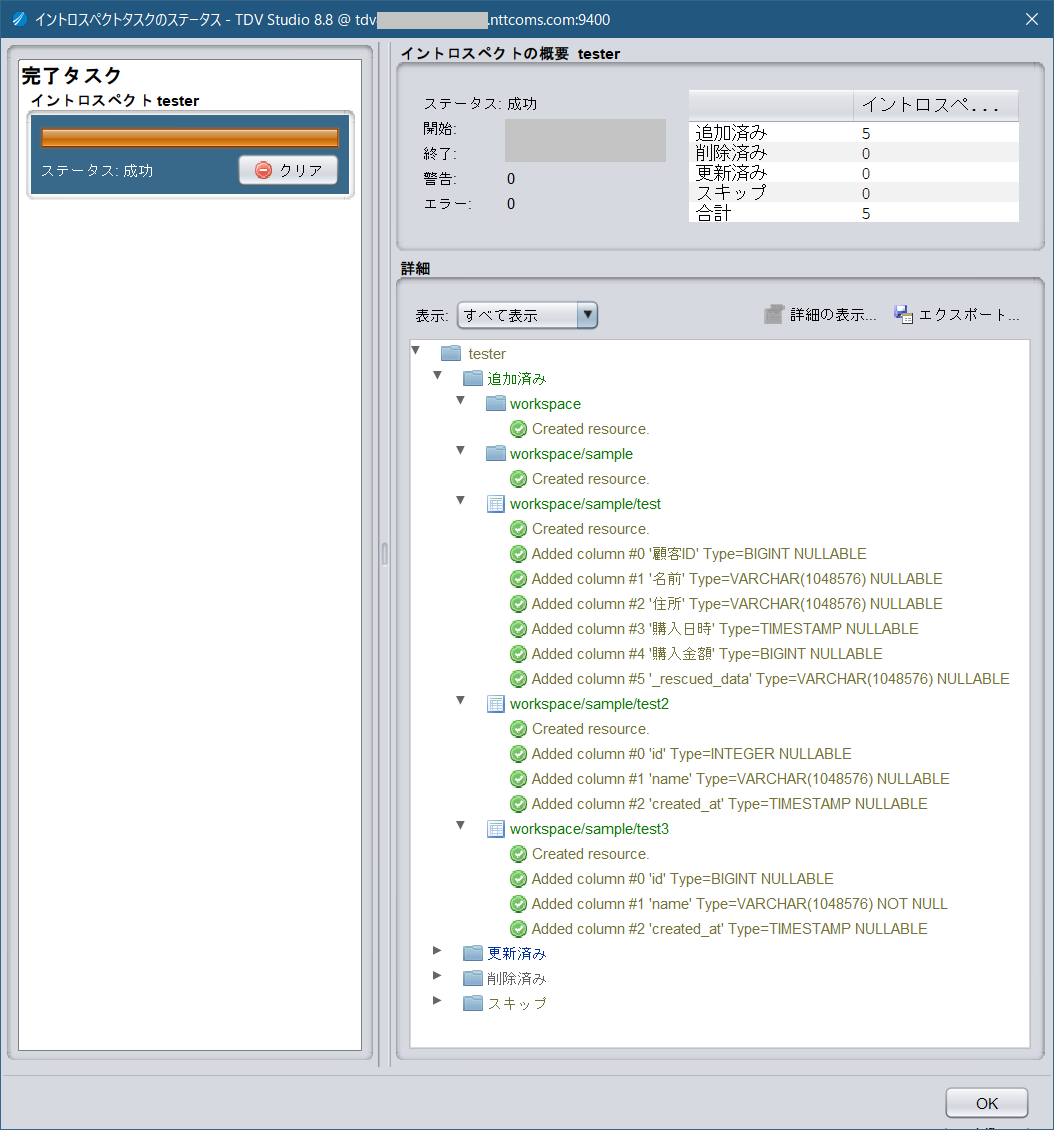The width and height of the screenshot is (1054, 1130).
Task: Click the workspace/sample/test2 table icon
Action: click(496, 703)
